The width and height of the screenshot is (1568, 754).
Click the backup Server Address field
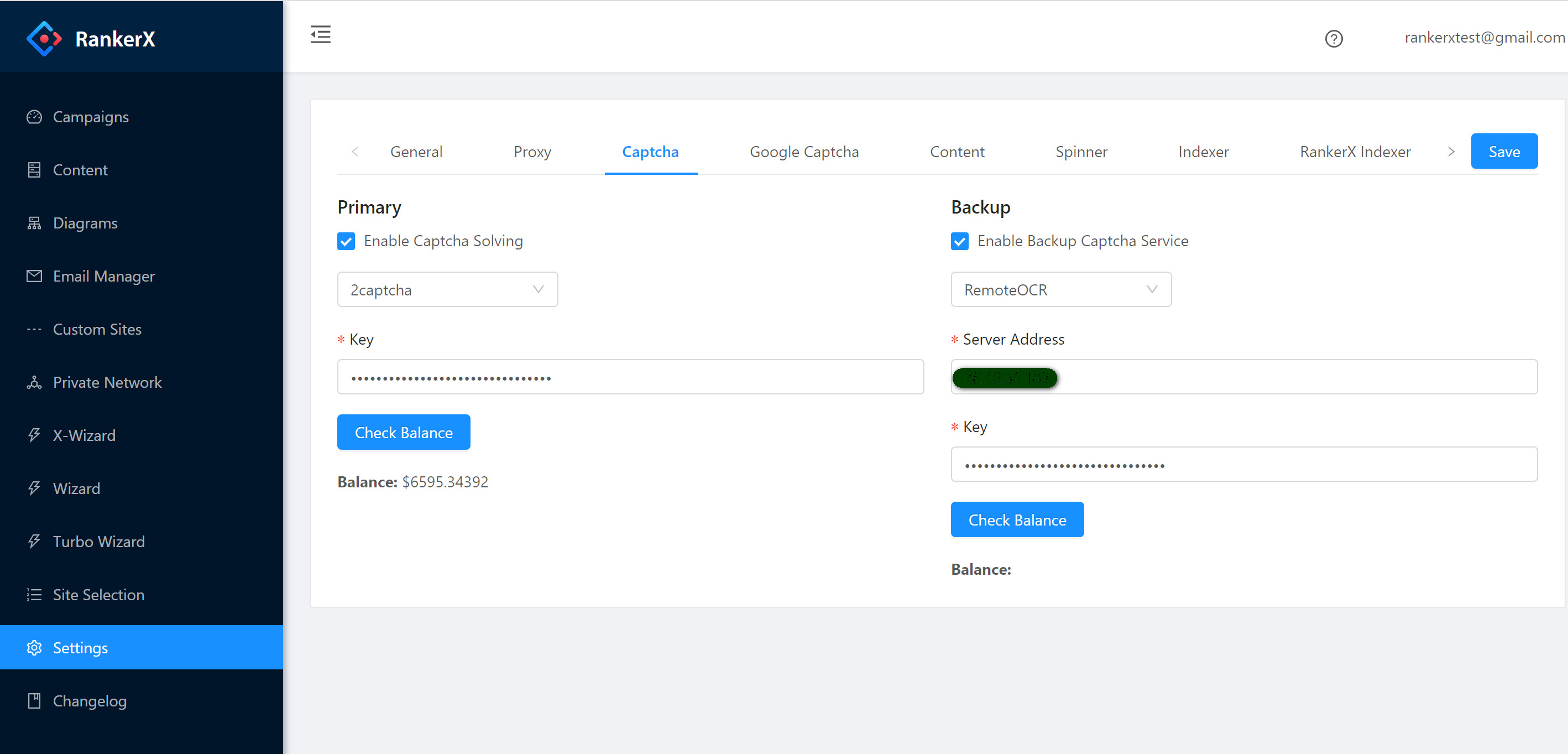(1244, 377)
